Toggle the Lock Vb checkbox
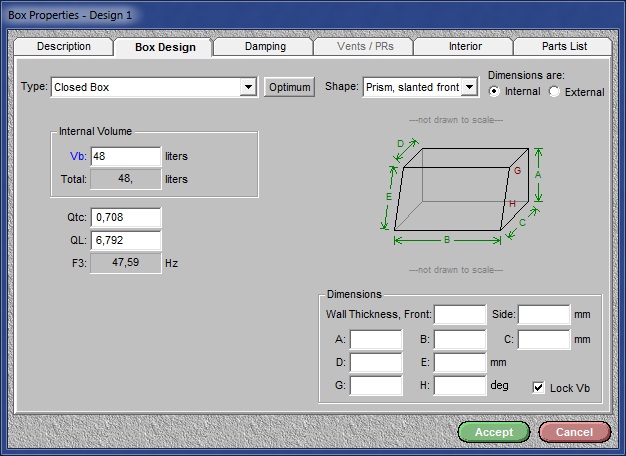This screenshot has width=626, height=456. click(539, 387)
